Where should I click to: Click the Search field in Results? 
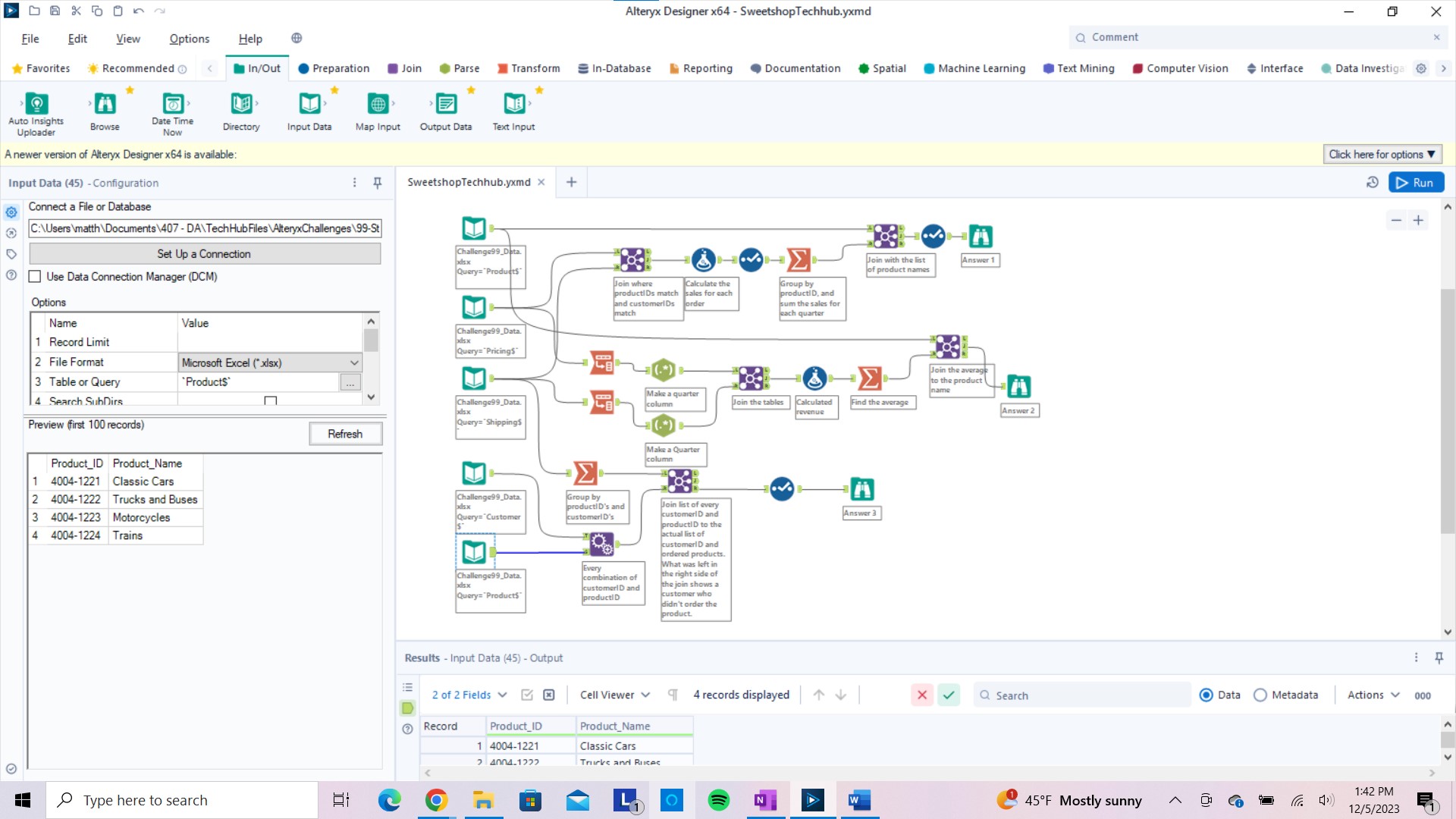click(1084, 695)
